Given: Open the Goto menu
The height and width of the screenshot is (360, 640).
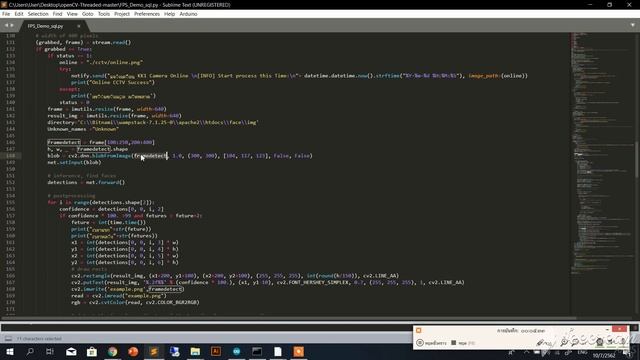Looking at the screenshot, I should coord(88,14).
